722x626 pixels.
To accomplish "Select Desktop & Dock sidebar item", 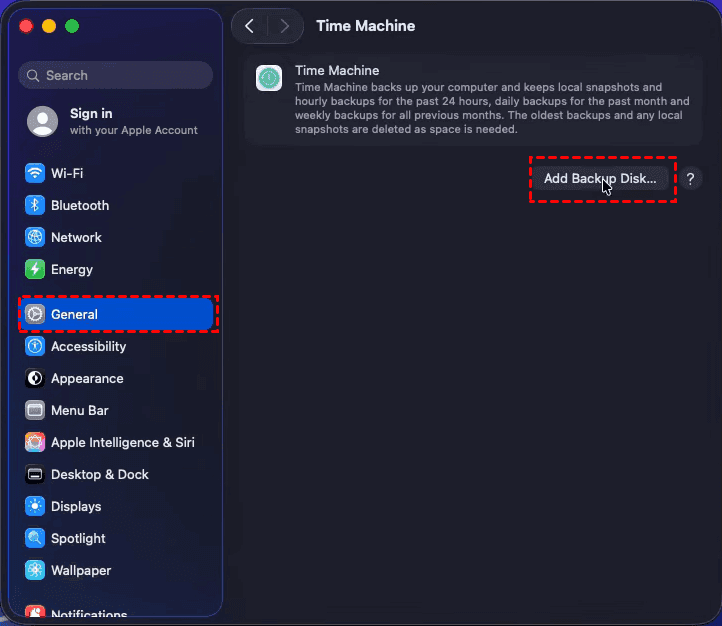I will [99, 474].
